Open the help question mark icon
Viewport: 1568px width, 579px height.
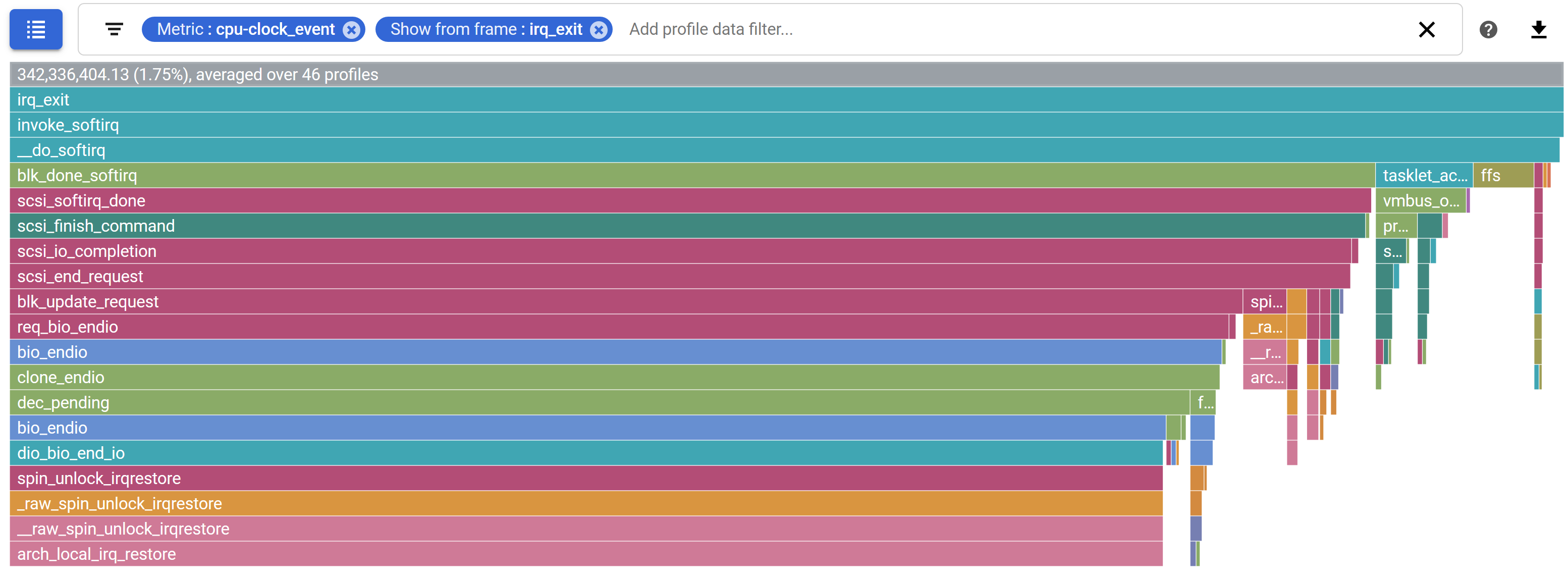click(1488, 29)
